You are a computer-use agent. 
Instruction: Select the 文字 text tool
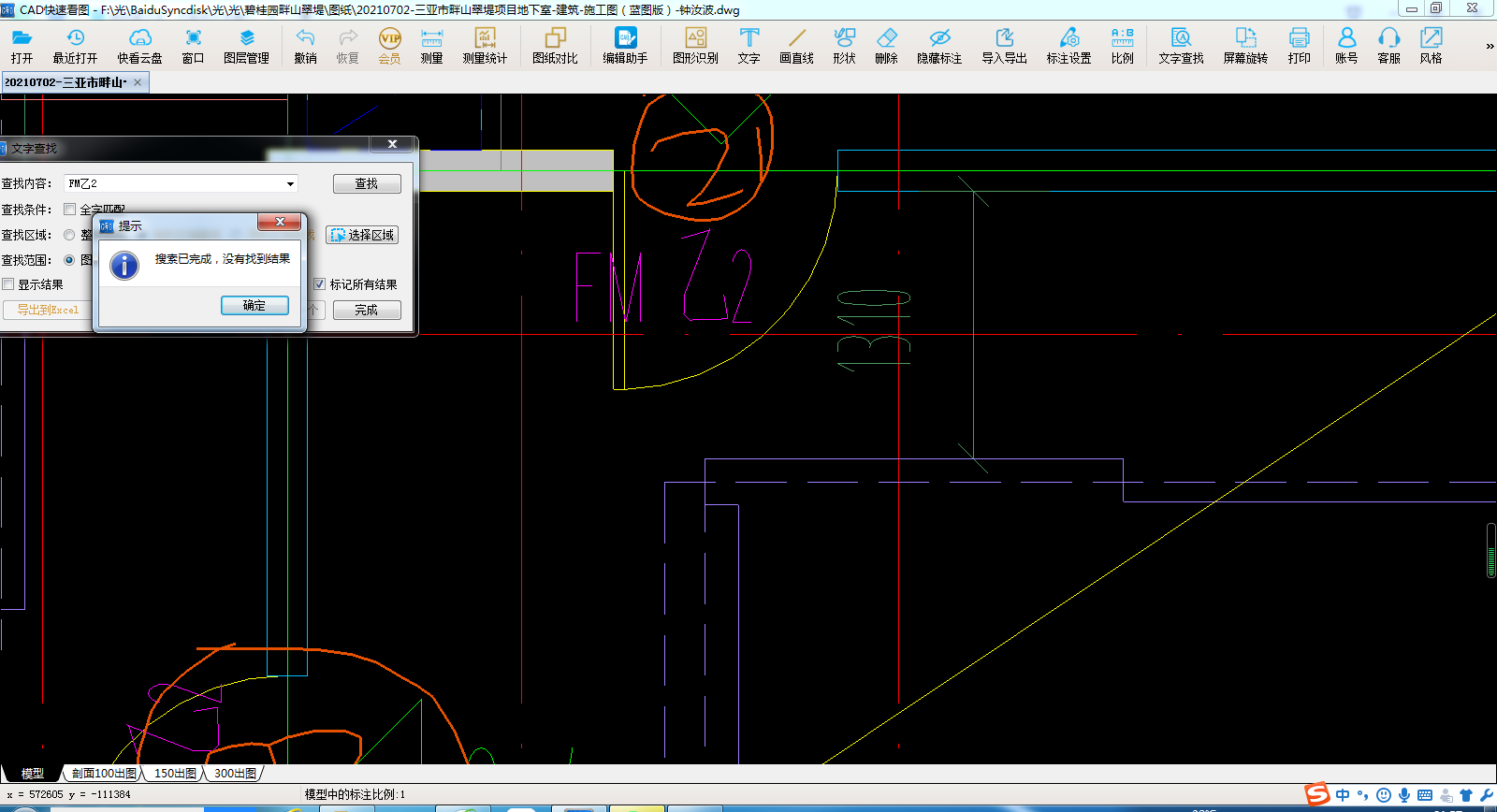point(748,45)
